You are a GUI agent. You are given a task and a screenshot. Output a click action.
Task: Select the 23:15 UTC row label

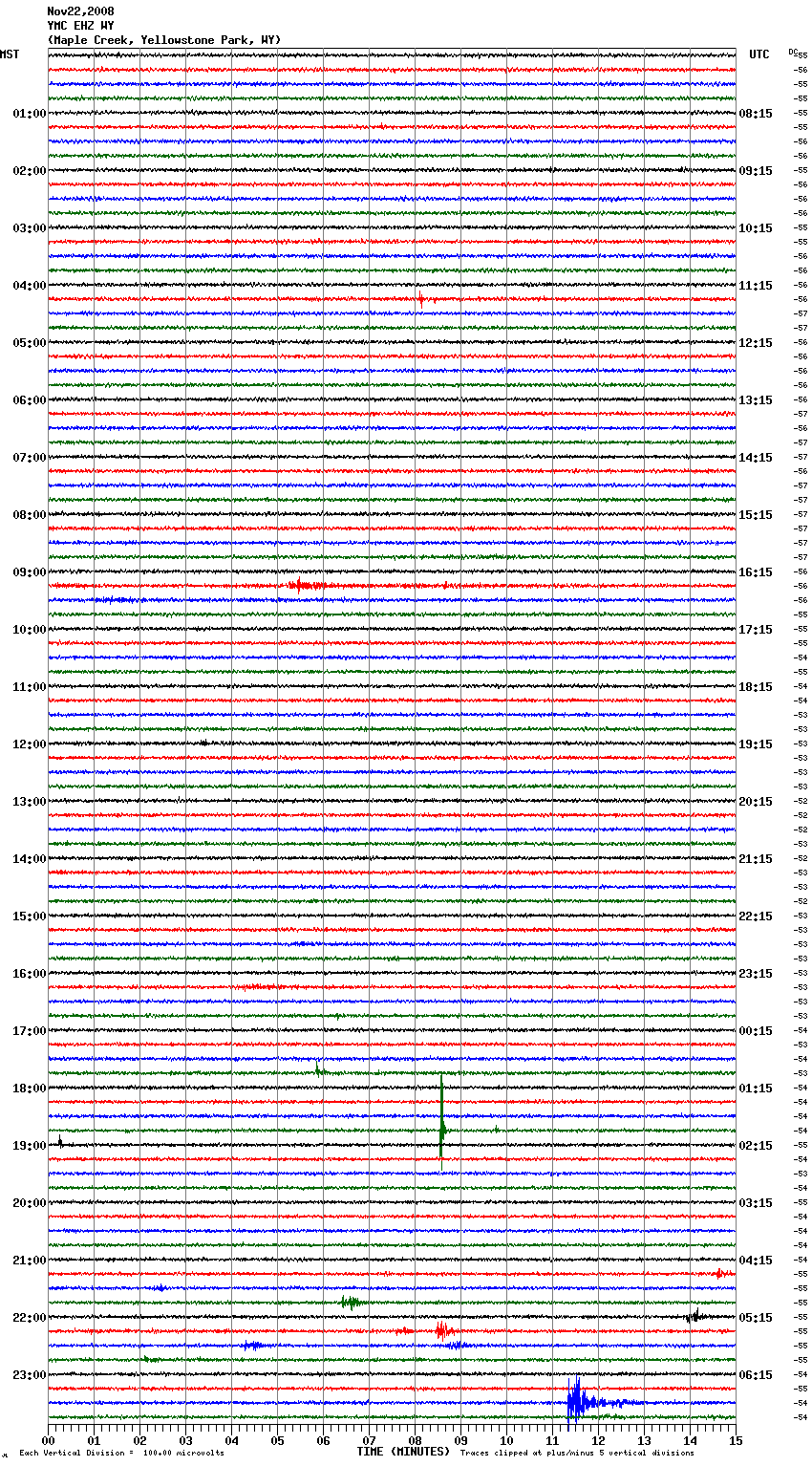pos(756,974)
